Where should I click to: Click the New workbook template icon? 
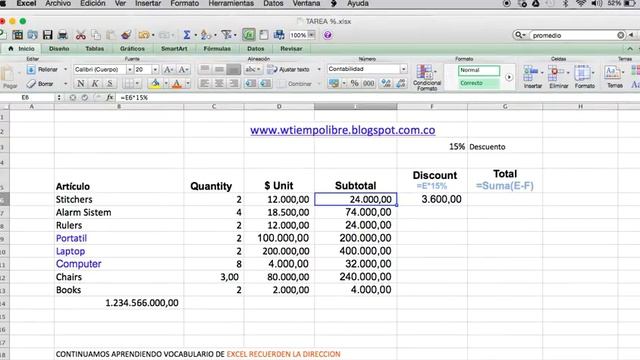pos(18,35)
